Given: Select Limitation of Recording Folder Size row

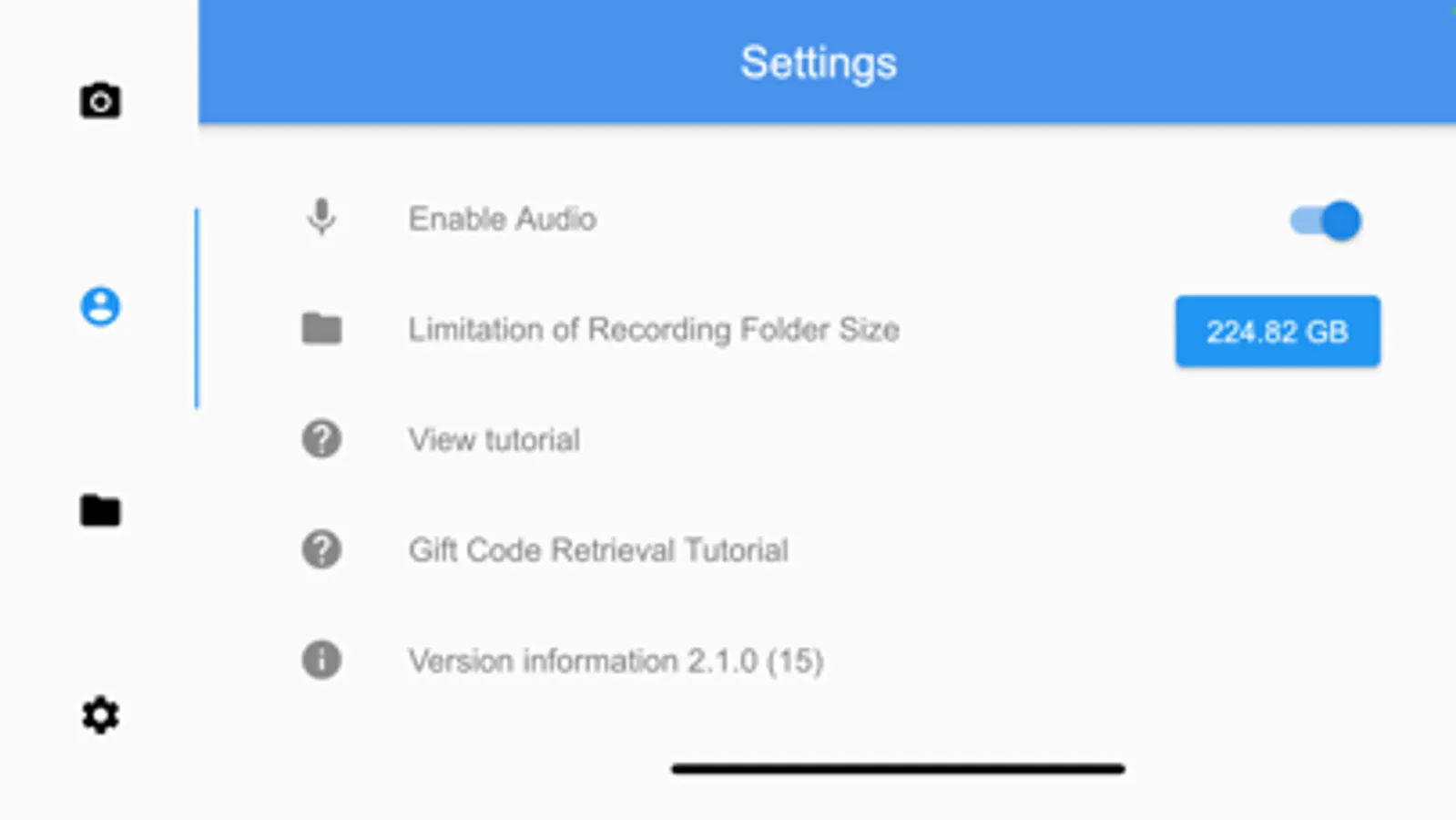Looking at the screenshot, I should point(827,329).
